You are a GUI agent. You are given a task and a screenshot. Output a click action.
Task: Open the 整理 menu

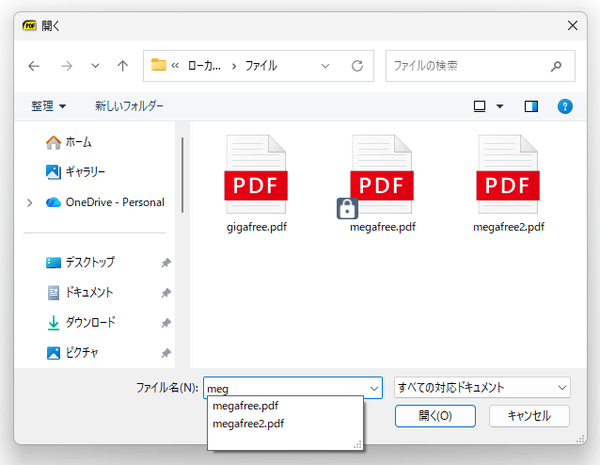(x=48, y=106)
